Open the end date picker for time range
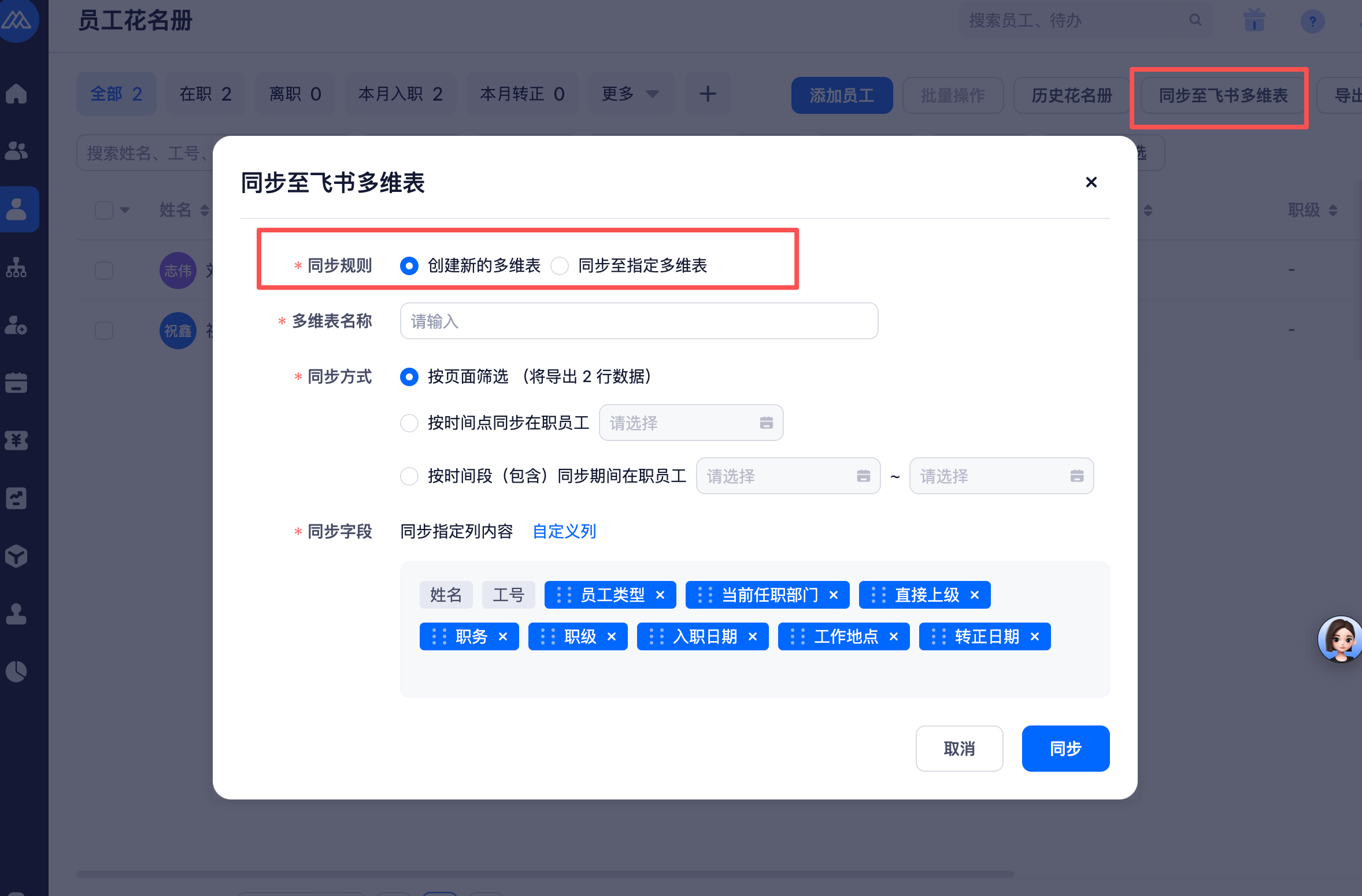This screenshot has width=1362, height=896. point(1001,476)
